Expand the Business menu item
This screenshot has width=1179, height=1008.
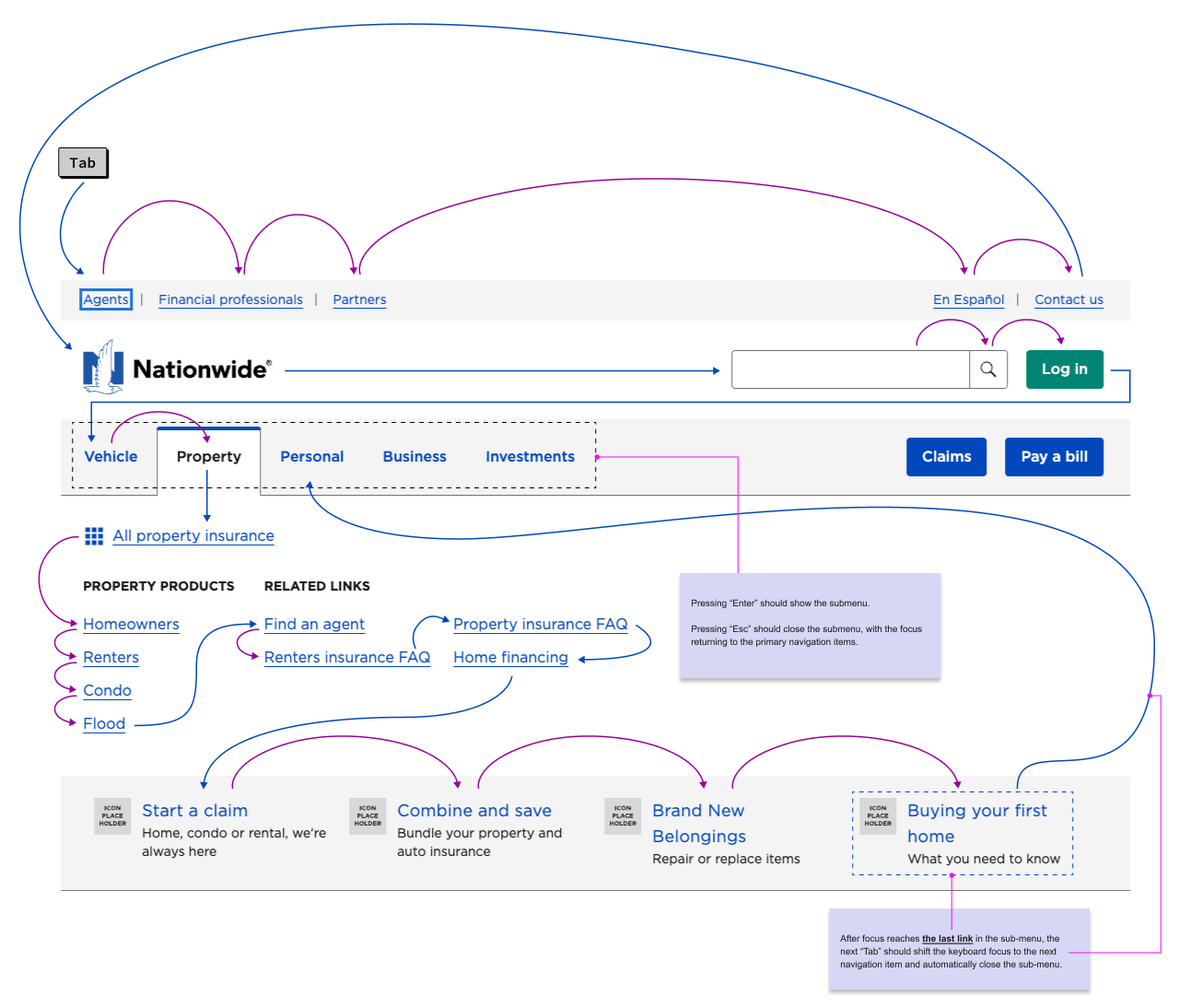(414, 457)
